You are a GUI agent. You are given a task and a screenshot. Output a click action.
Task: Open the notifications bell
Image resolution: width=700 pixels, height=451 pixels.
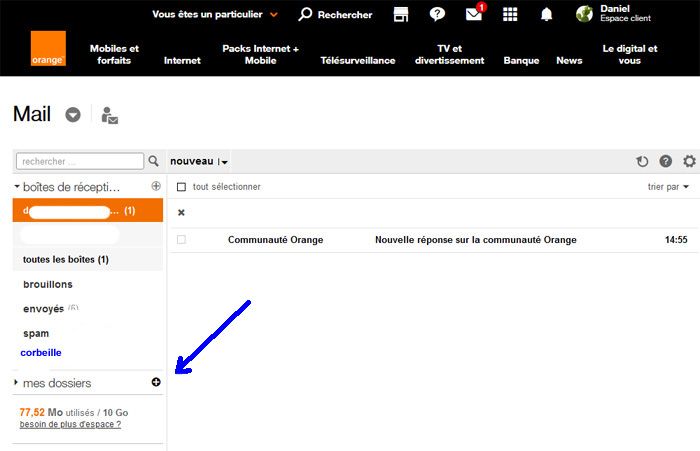[546, 14]
